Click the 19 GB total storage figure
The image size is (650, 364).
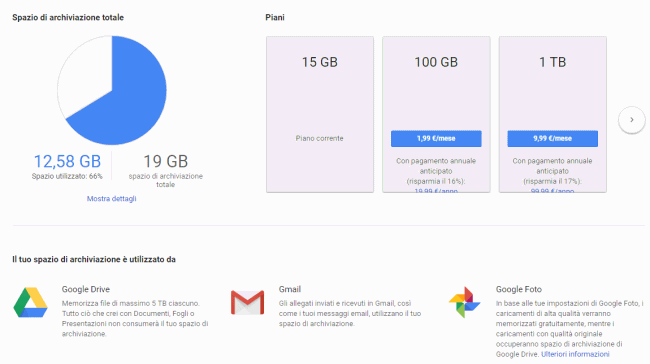click(165, 161)
